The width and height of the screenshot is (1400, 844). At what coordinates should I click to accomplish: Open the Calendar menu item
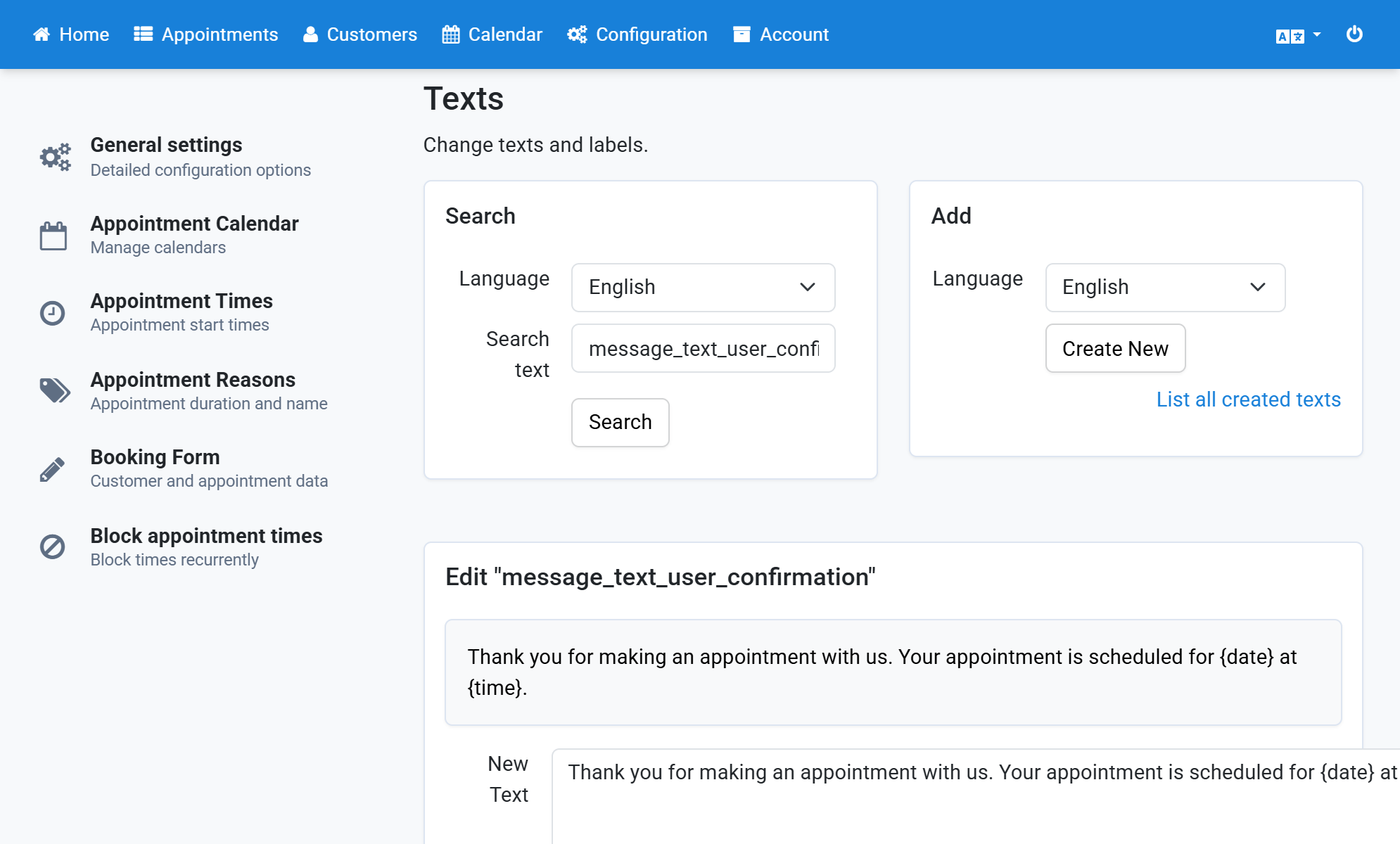point(492,34)
